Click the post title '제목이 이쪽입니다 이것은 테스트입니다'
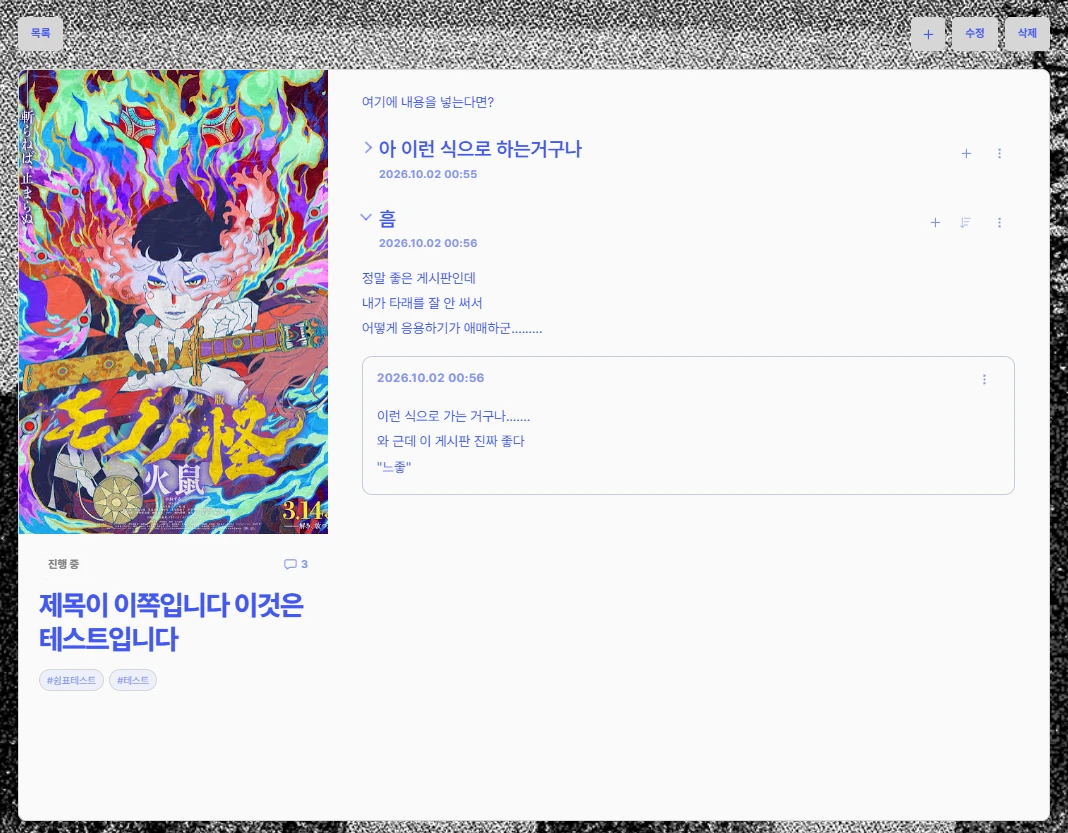The image size is (1068, 833). 171,622
